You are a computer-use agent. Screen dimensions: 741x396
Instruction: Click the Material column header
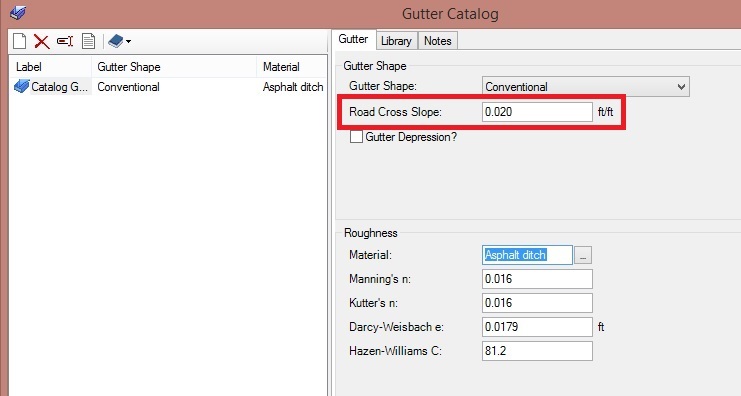click(292, 67)
